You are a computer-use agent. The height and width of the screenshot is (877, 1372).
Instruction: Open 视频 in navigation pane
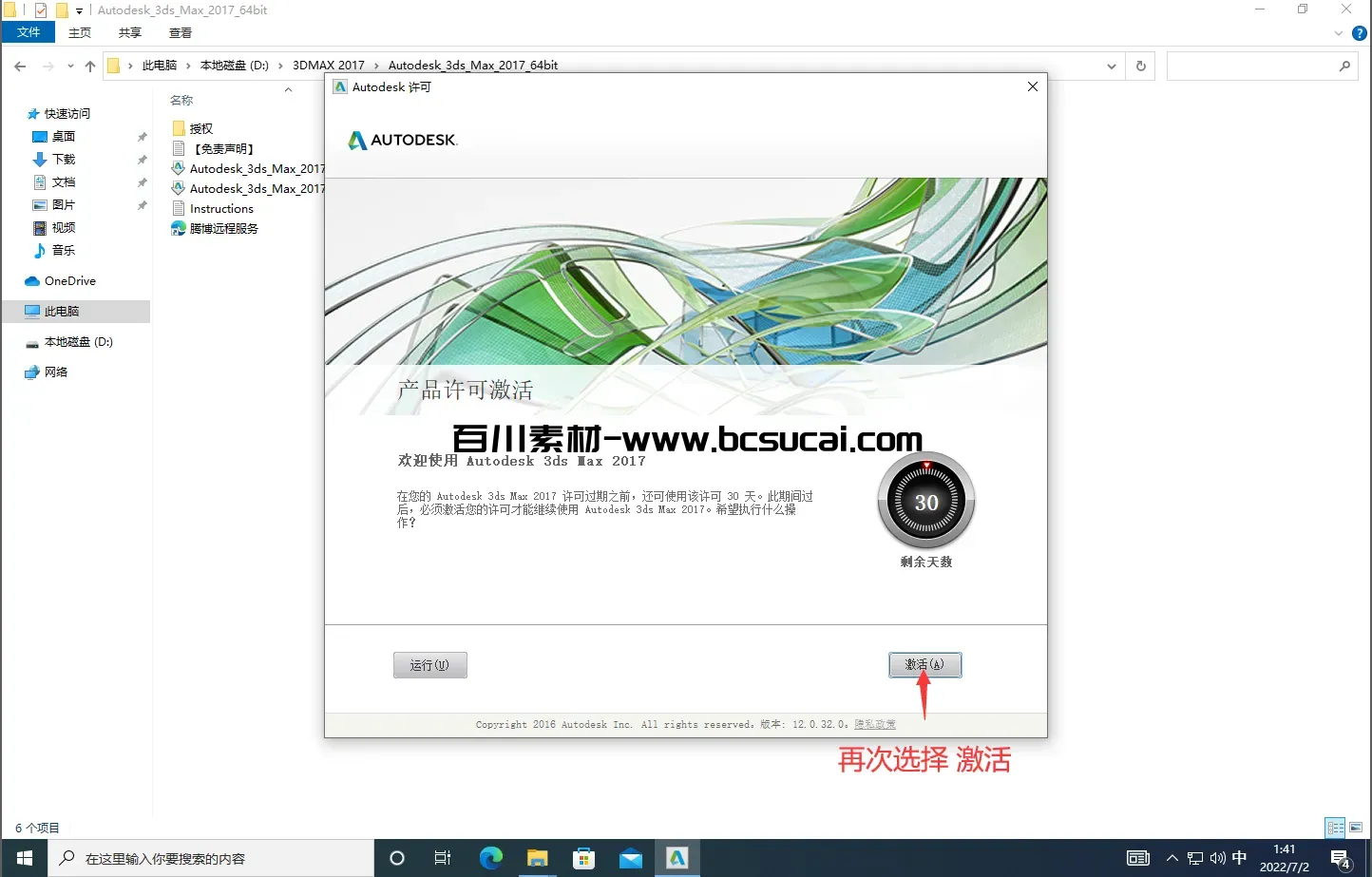pyautogui.click(x=63, y=227)
